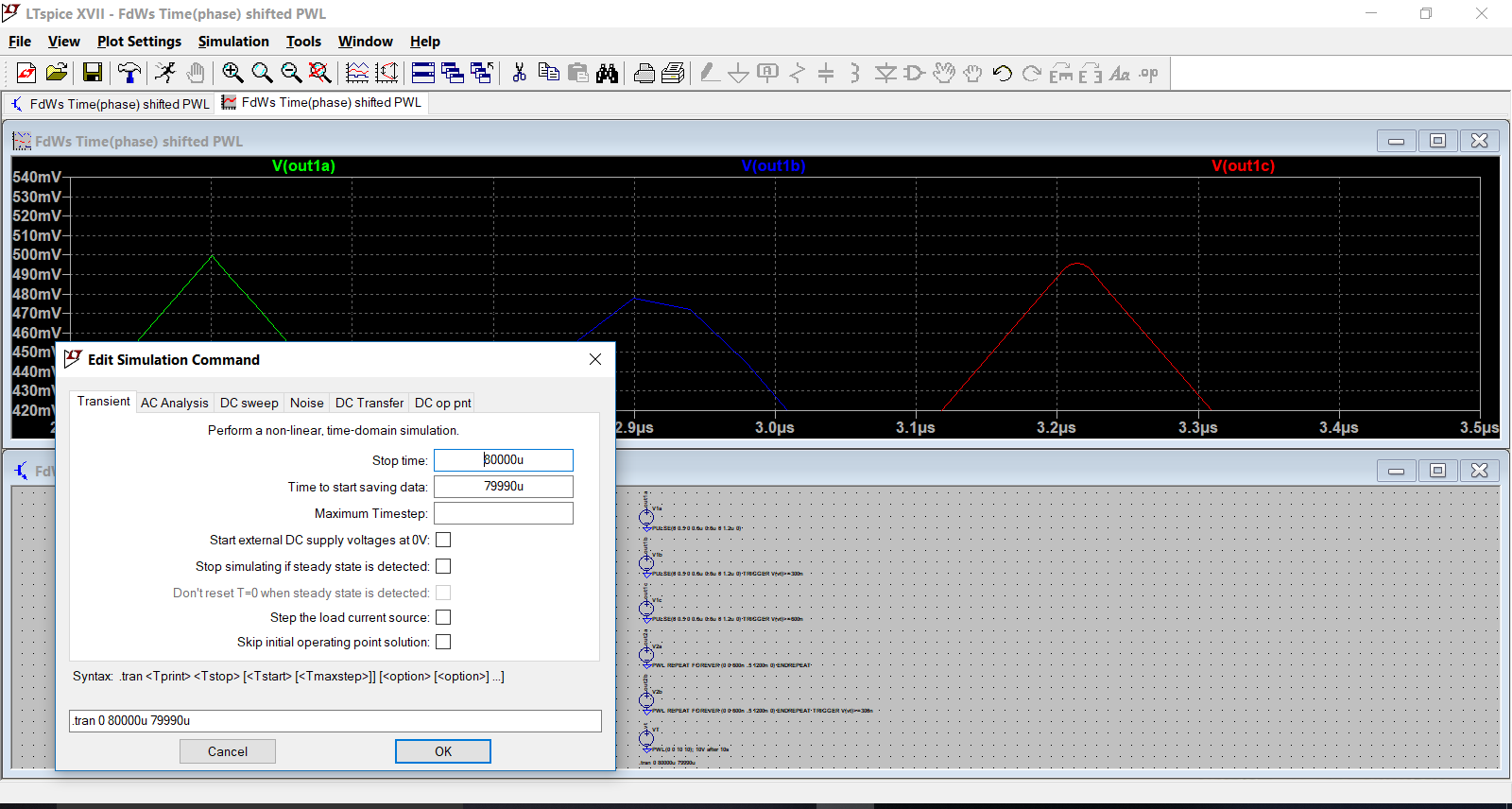Click the scissors Cut icon
The height and width of the screenshot is (809, 1512).
[519, 73]
